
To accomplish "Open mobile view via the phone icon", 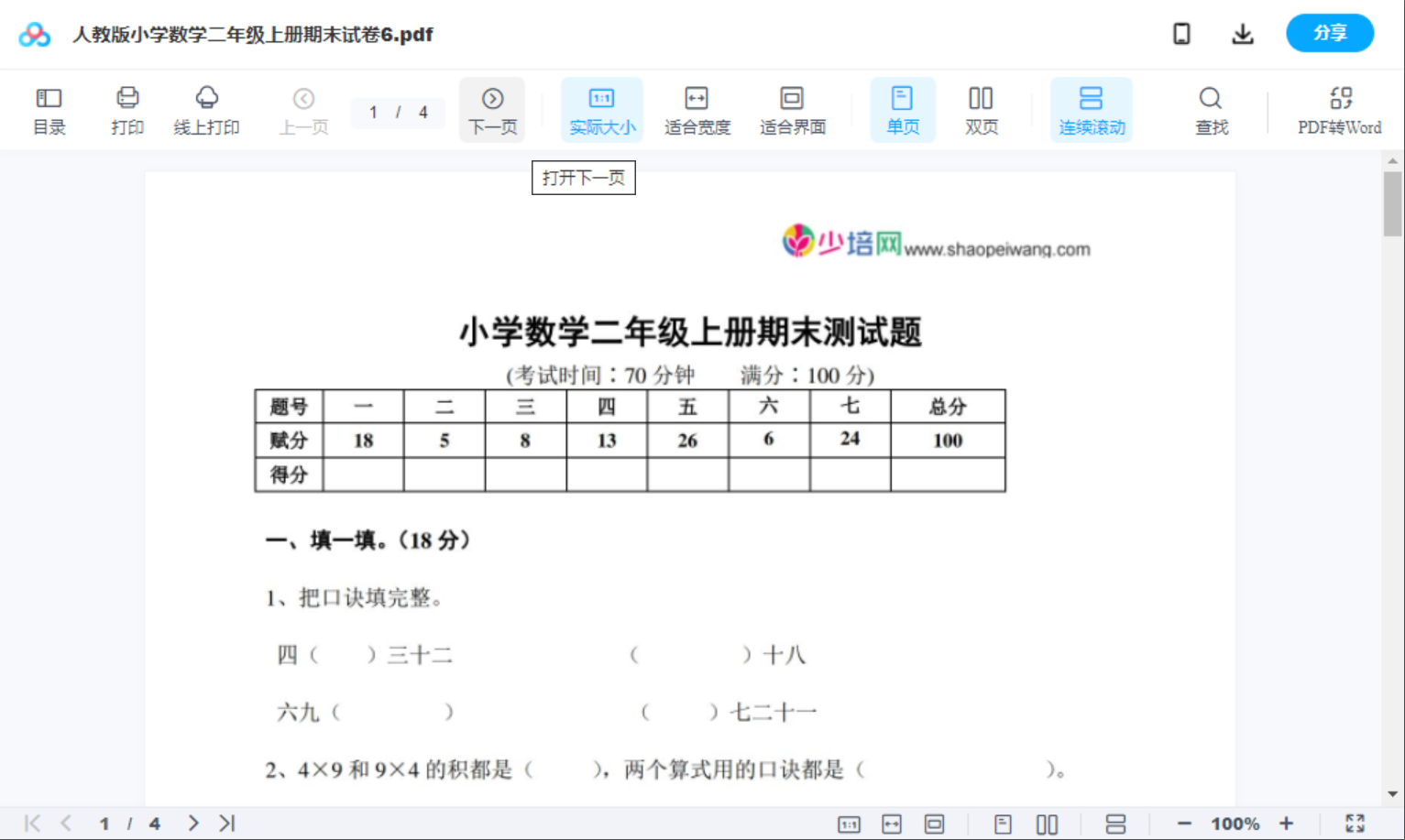I will coord(1181,33).
